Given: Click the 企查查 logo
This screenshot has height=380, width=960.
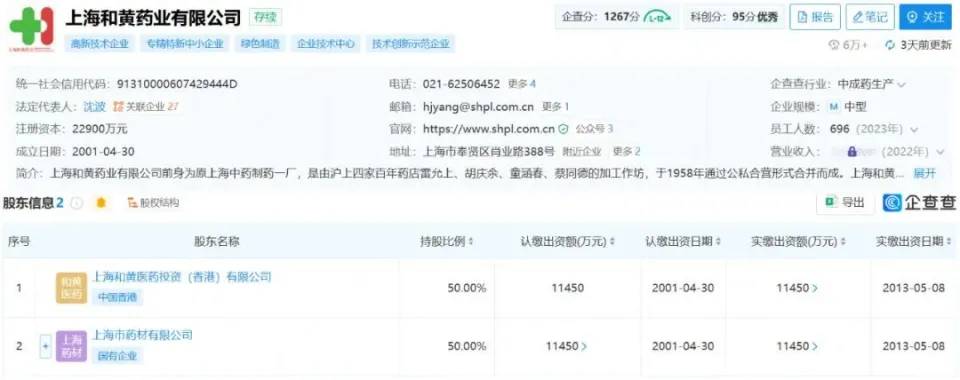Looking at the screenshot, I should pyautogui.click(x=919, y=203).
